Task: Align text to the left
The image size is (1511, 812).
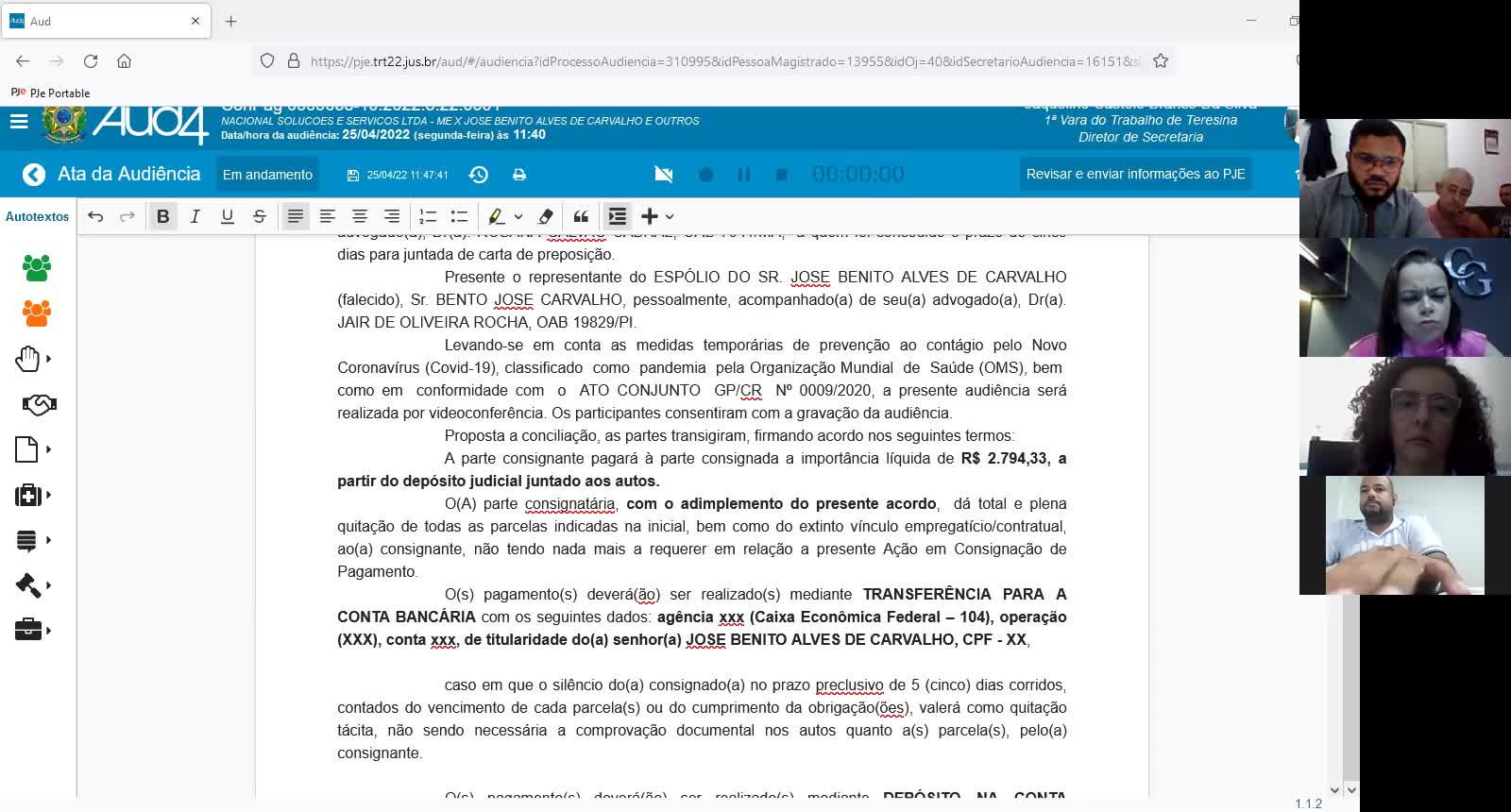Action: 328,216
